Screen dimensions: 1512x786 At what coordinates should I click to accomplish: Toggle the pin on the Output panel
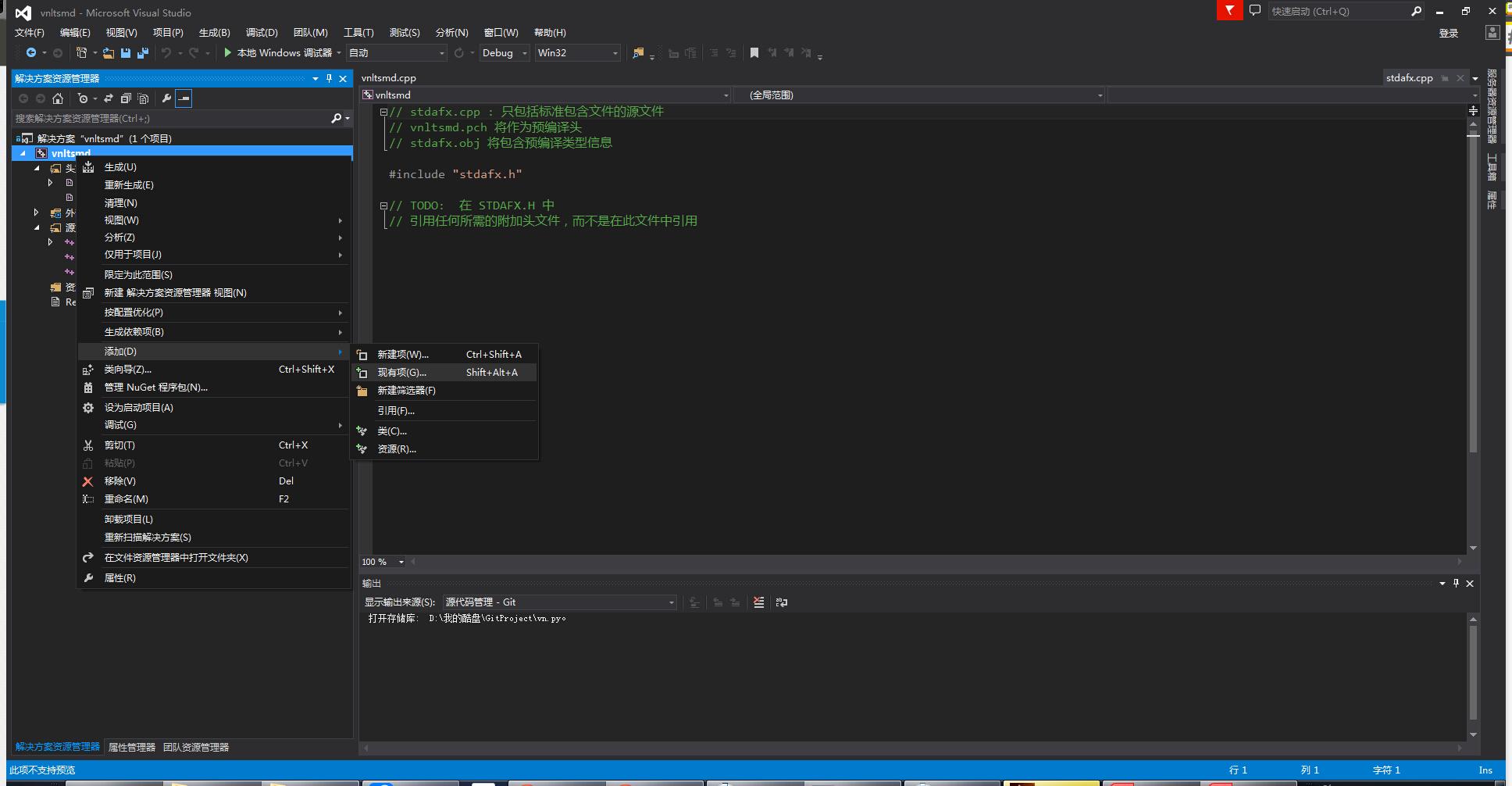1456,584
